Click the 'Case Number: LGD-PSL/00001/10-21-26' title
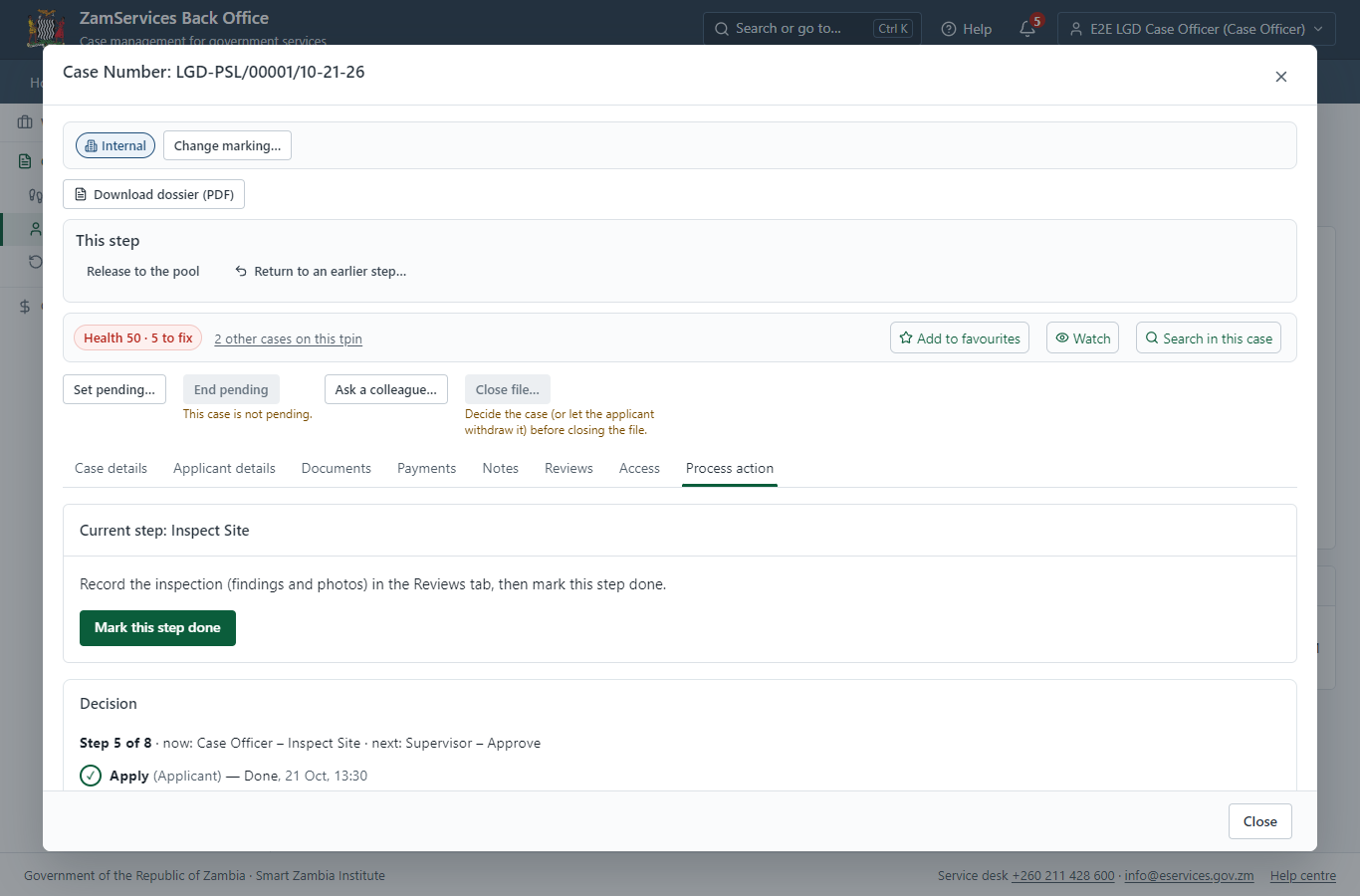This screenshot has width=1360, height=896. click(214, 72)
